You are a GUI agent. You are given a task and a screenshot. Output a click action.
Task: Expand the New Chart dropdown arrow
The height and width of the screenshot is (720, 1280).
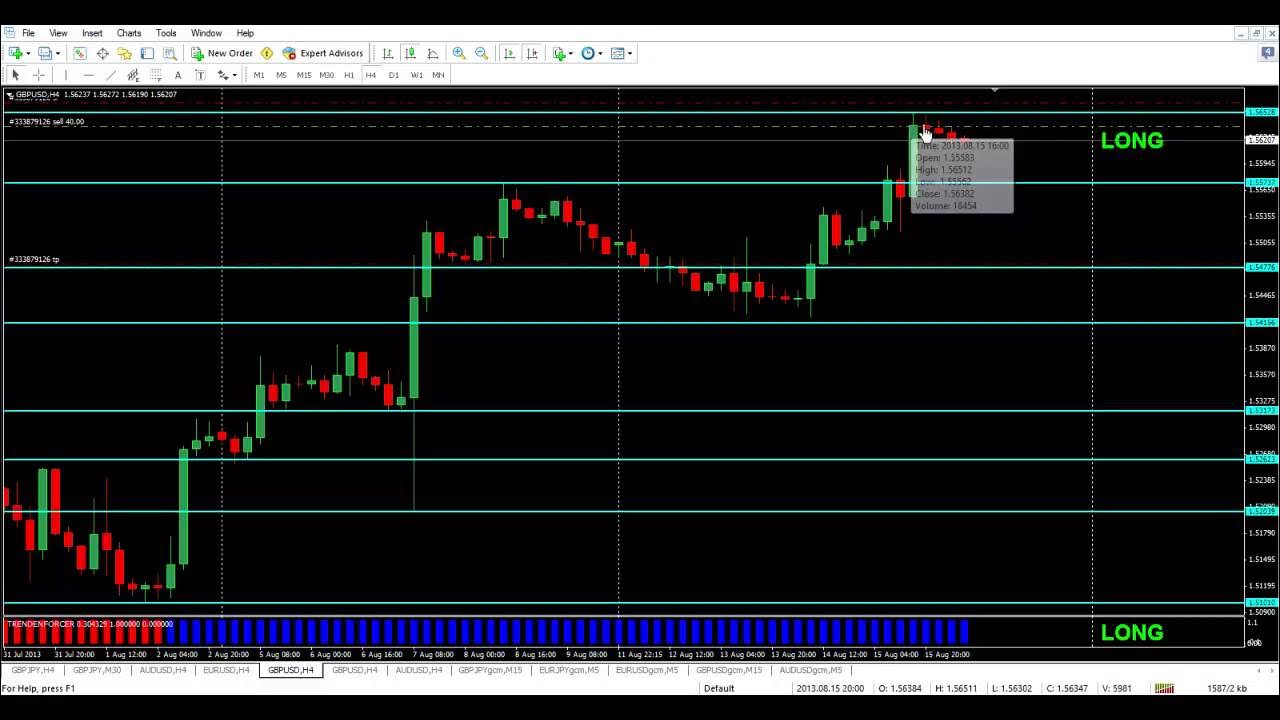click(28, 53)
